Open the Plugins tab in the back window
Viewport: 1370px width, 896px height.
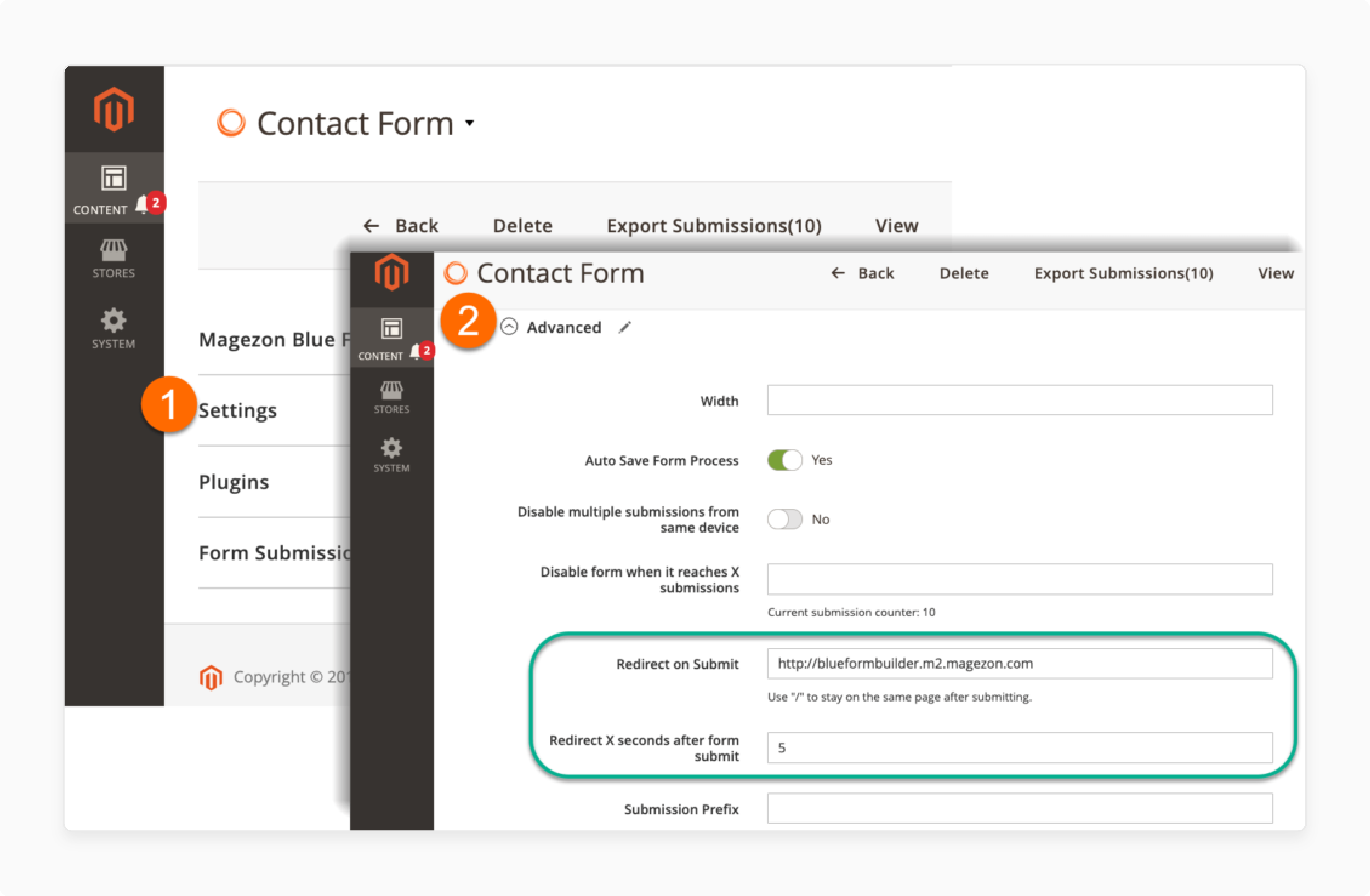tap(234, 482)
